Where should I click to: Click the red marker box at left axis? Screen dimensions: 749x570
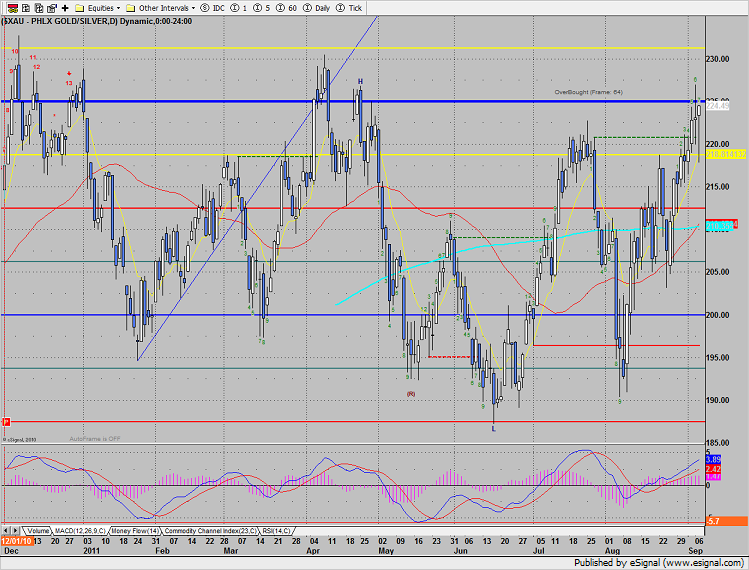tap(6, 422)
